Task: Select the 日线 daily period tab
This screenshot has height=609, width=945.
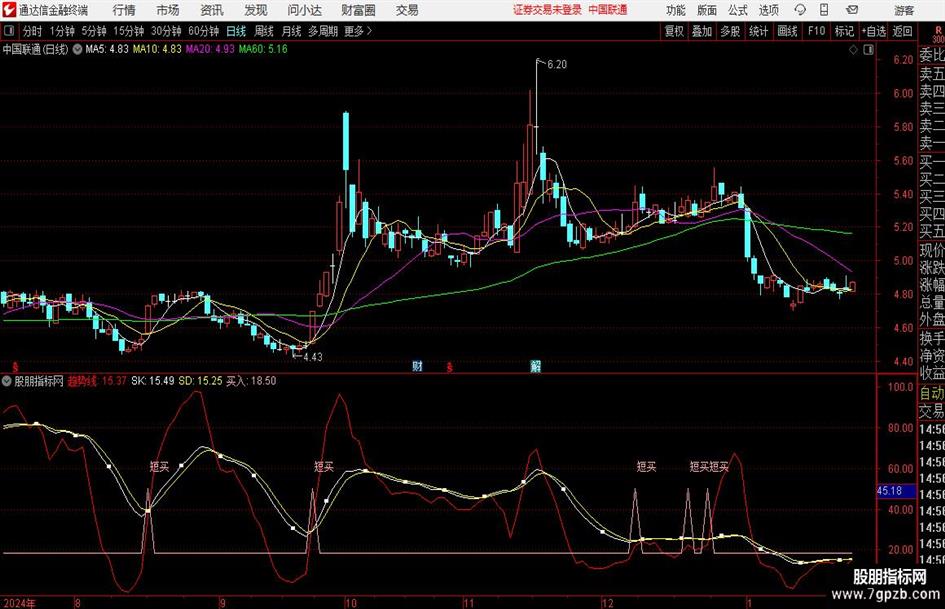Action: point(236,31)
